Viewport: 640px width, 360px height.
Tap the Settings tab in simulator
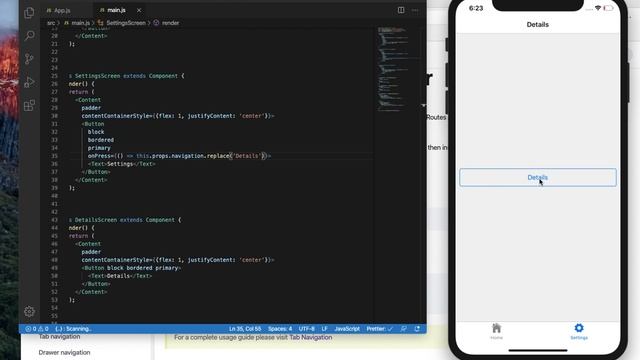pos(579,331)
